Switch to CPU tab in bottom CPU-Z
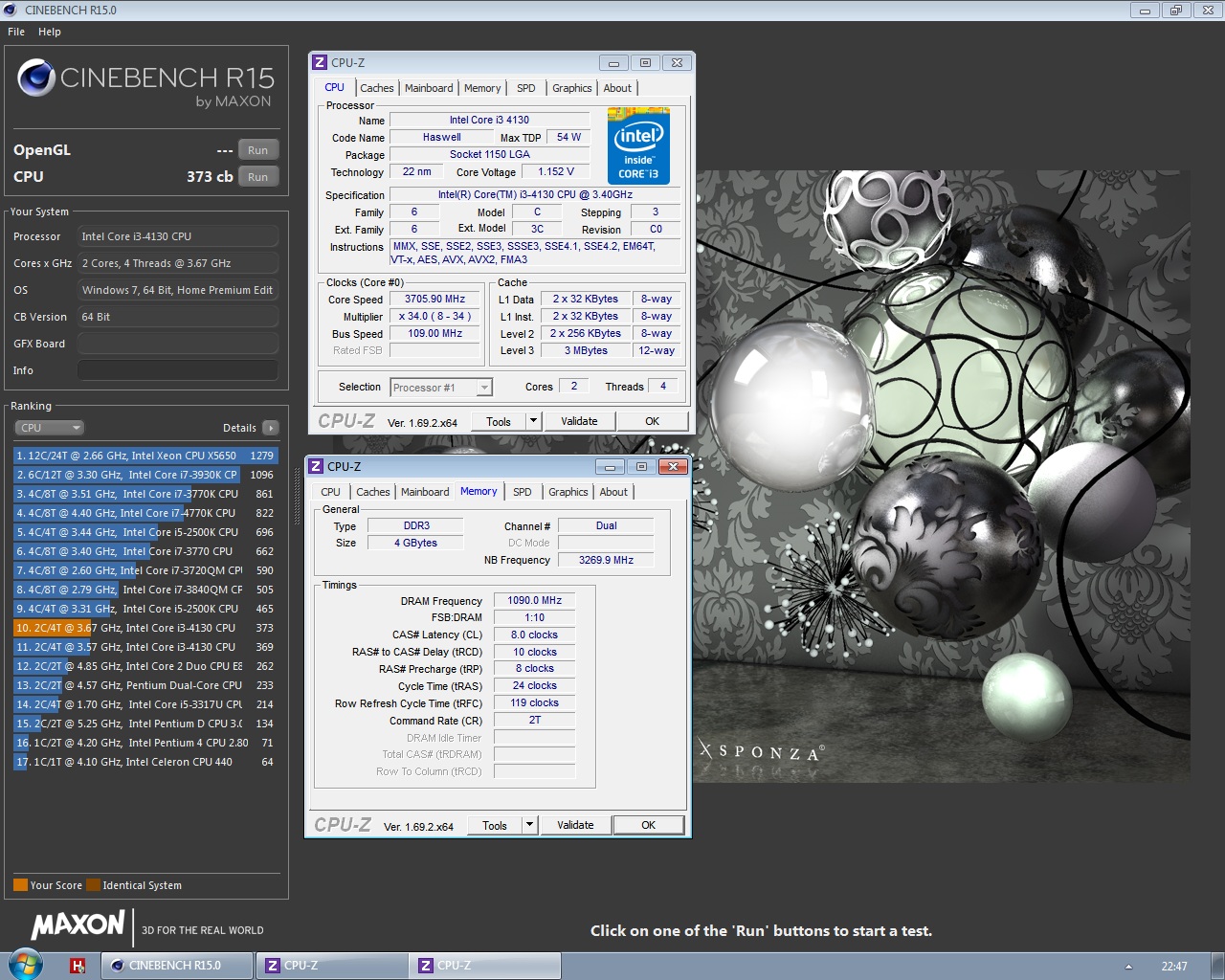1225x980 pixels. coord(330,492)
